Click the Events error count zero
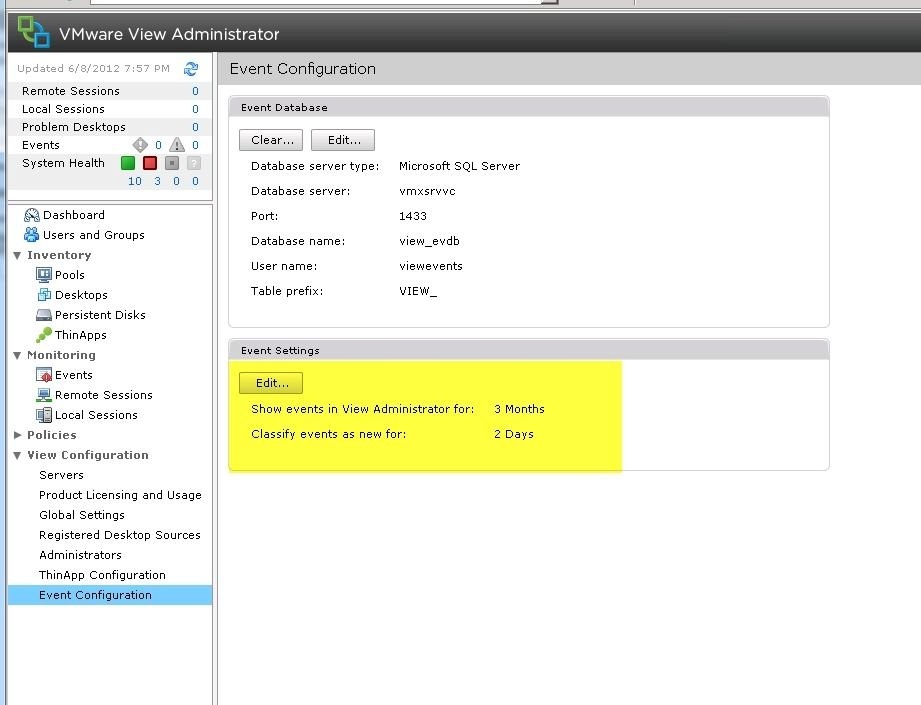The height and width of the screenshot is (705, 921). coord(158,145)
